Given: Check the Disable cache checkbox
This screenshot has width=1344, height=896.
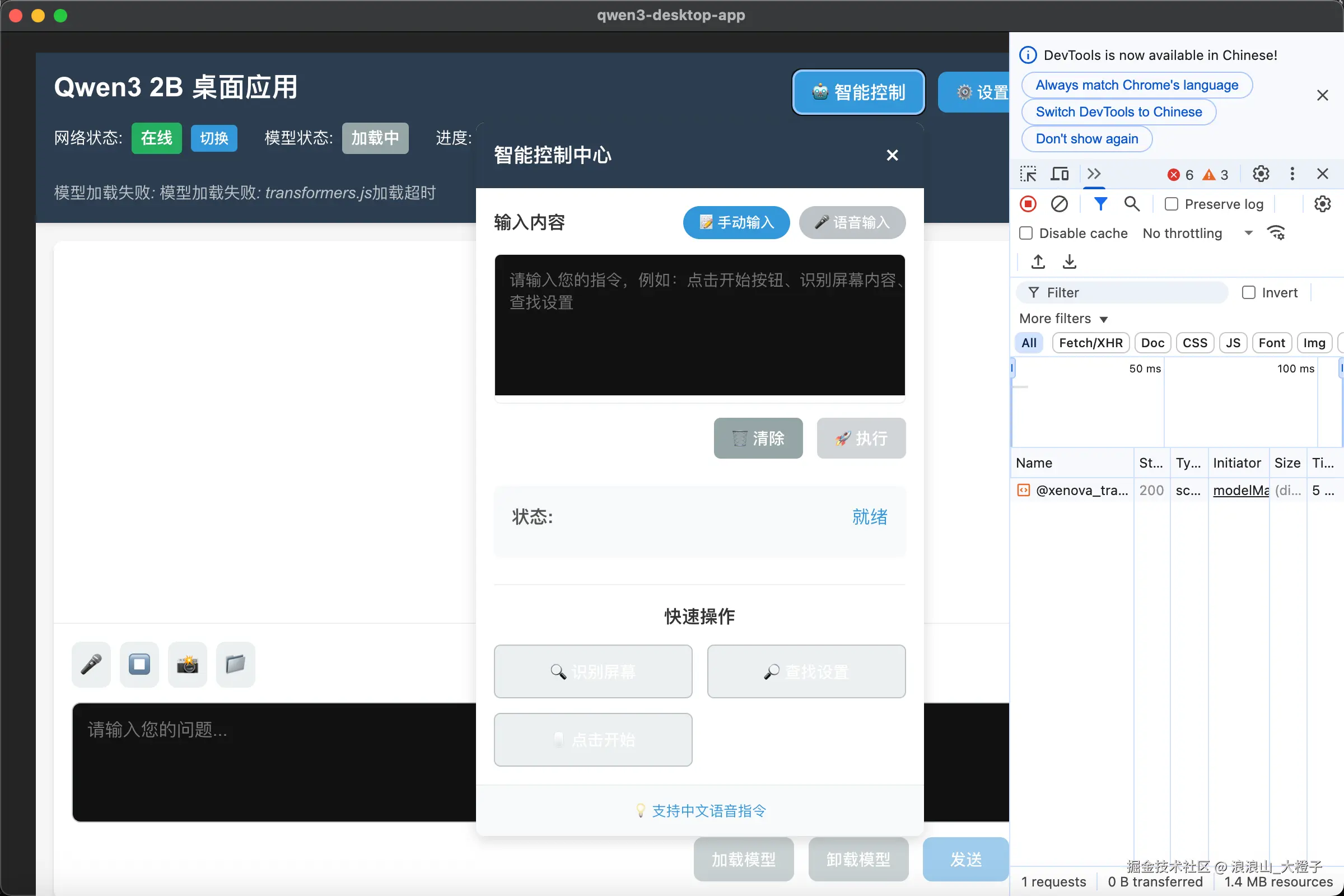Looking at the screenshot, I should pos(1026,233).
